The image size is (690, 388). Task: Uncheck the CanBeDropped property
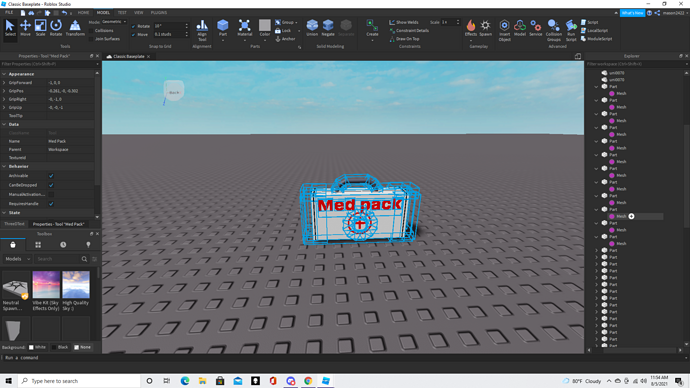coord(51,185)
